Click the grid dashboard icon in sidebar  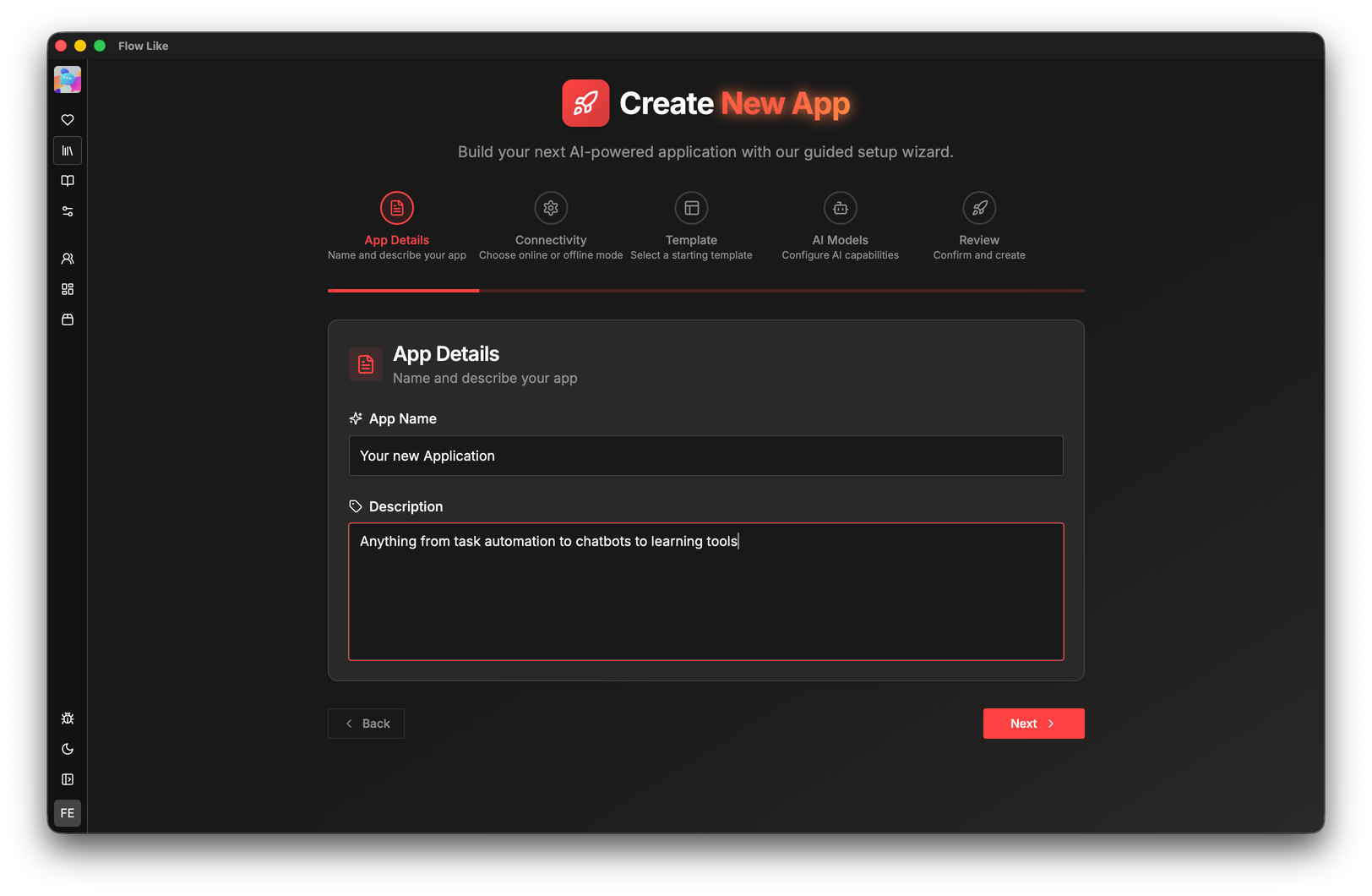click(x=68, y=289)
